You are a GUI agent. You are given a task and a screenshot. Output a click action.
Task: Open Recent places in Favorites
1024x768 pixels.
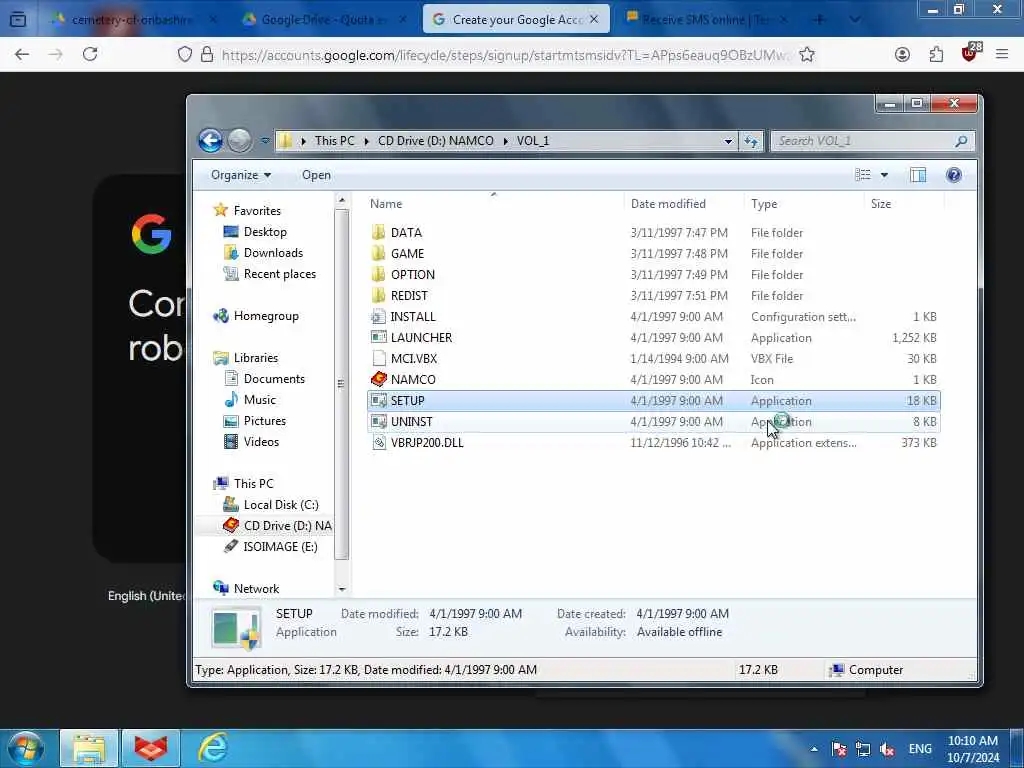pyautogui.click(x=280, y=274)
